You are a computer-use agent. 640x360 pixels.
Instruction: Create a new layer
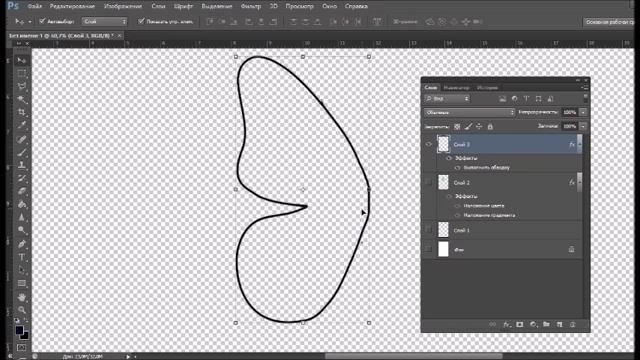[x=560, y=324]
